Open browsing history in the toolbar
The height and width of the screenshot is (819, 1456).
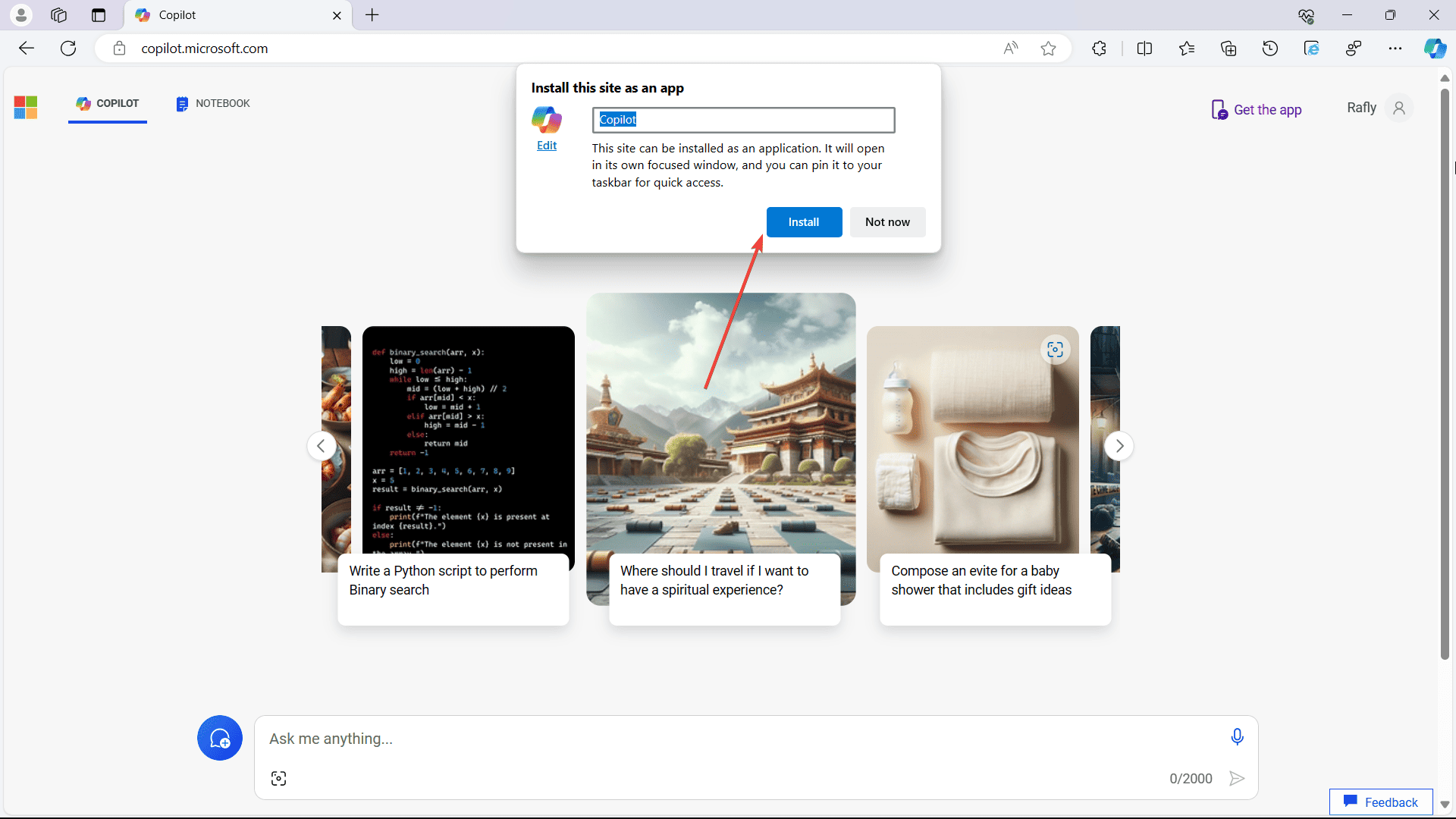1270,48
